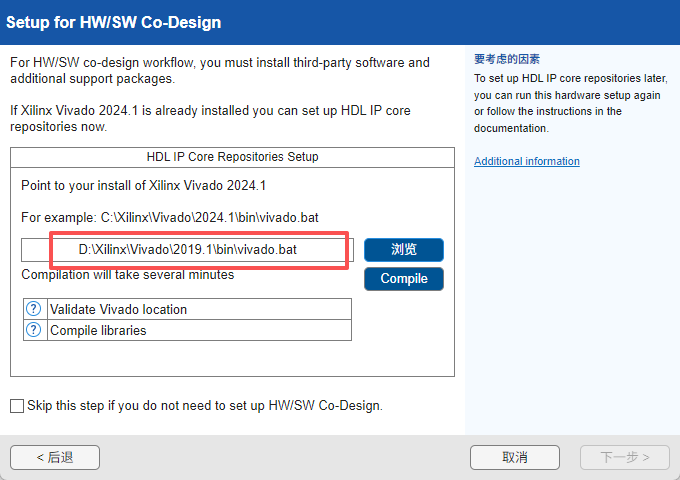The height and width of the screenshot is (480, 680).
Task: Click the 取消 cancel button
Action: [x=515, y=457]
